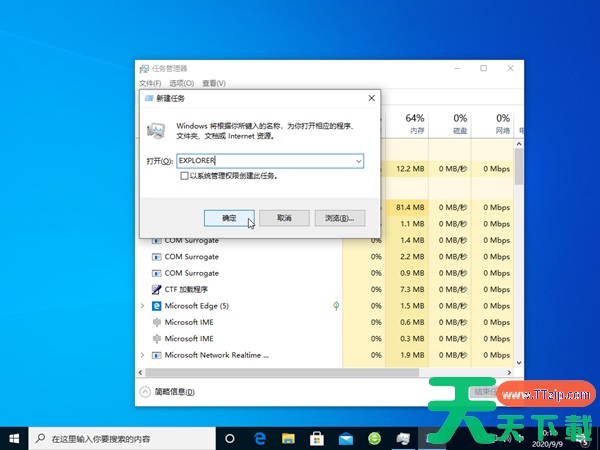
Task: Open the Edge browser from taskbar
Action: (258, 438)
